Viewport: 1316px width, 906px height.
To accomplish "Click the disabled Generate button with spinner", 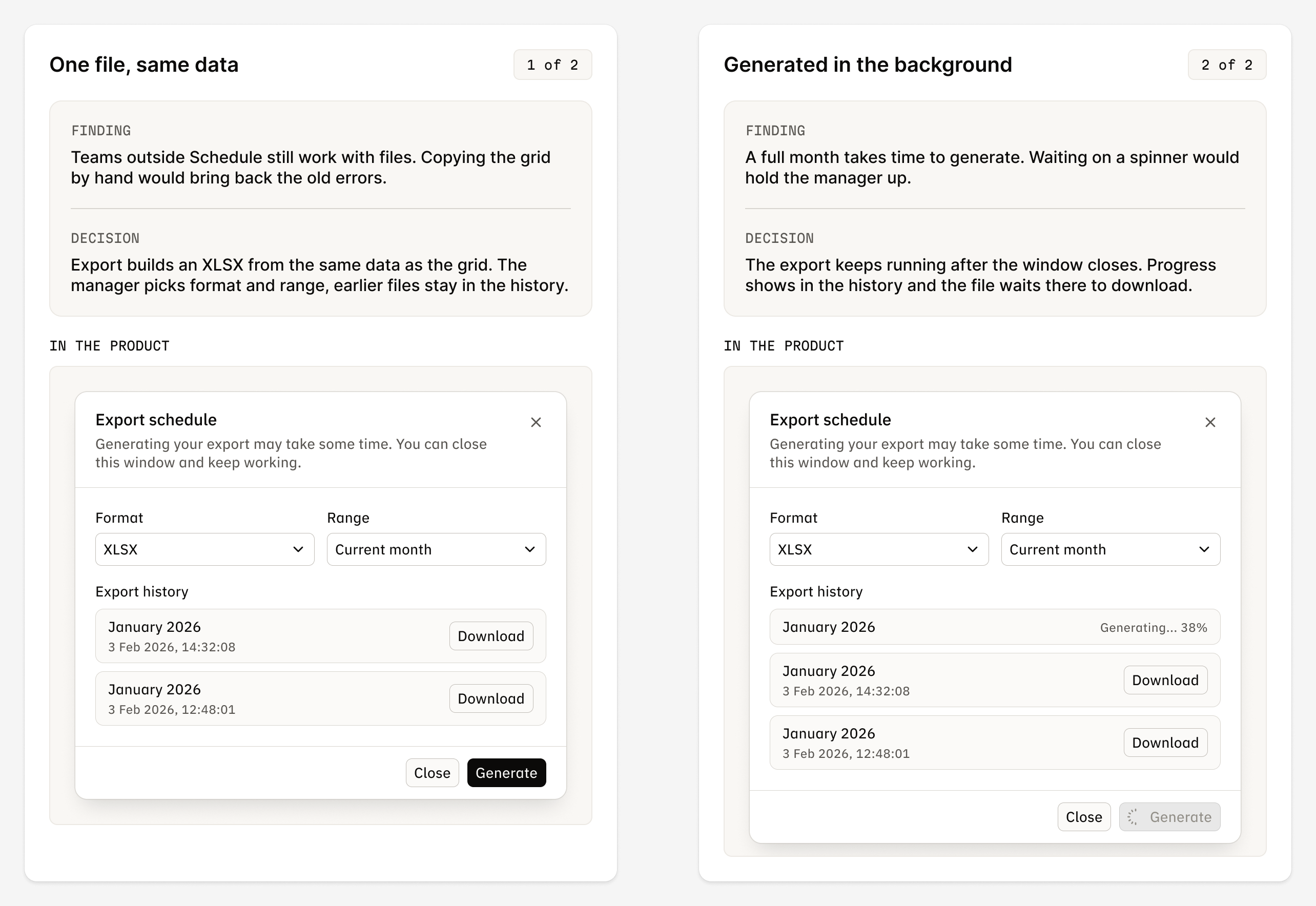I will tap(1169, 817).
